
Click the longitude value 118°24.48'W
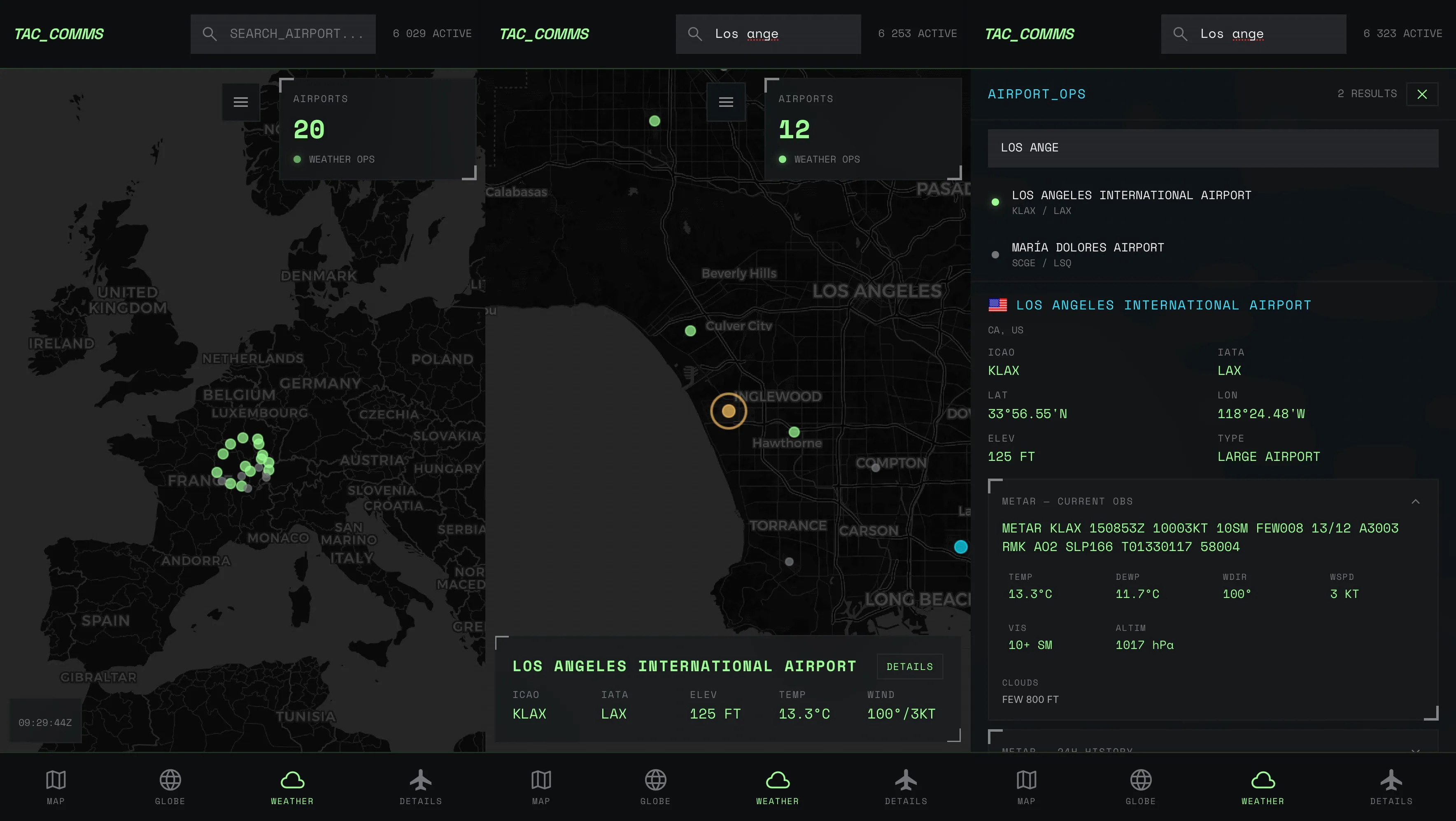[x=1261, y=414]
